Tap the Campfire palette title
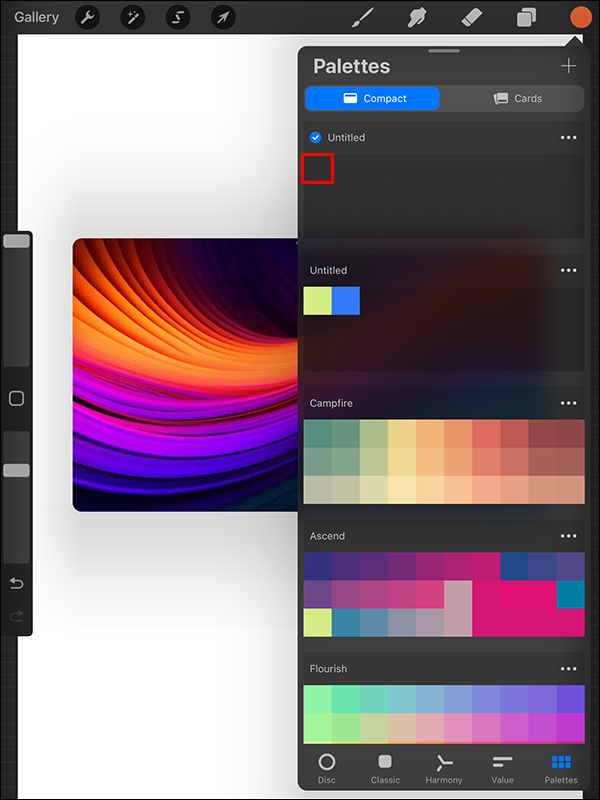Viewport: 600px width, 800px height. pyautogui.click(x=331, y=403)
